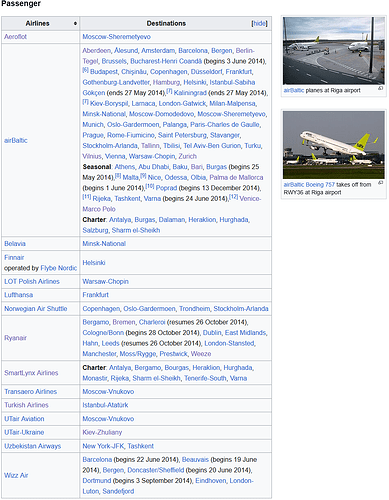Open Warsaw-Chopin in LOT row

tap(105, 281)
